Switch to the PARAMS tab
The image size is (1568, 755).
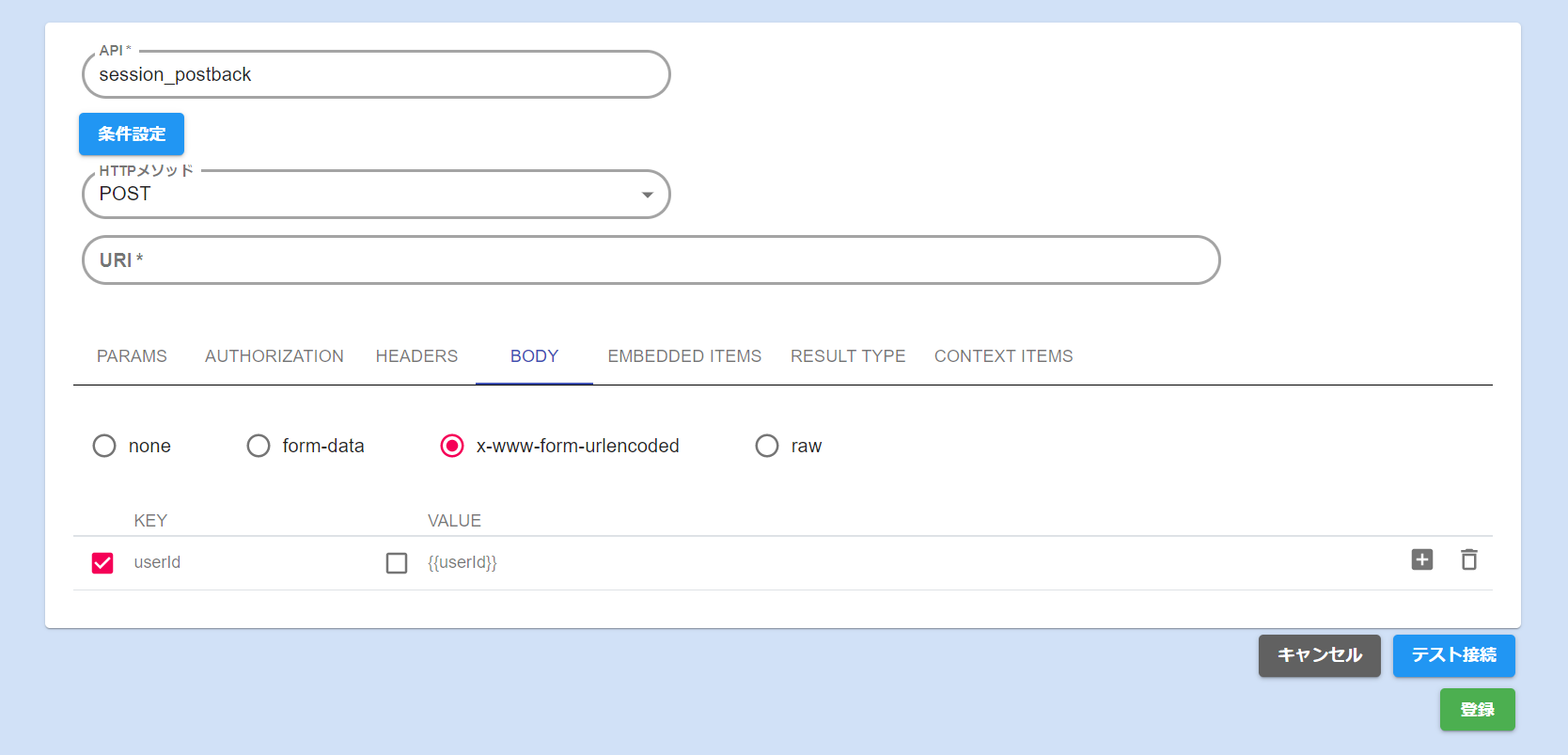point(132,356)
